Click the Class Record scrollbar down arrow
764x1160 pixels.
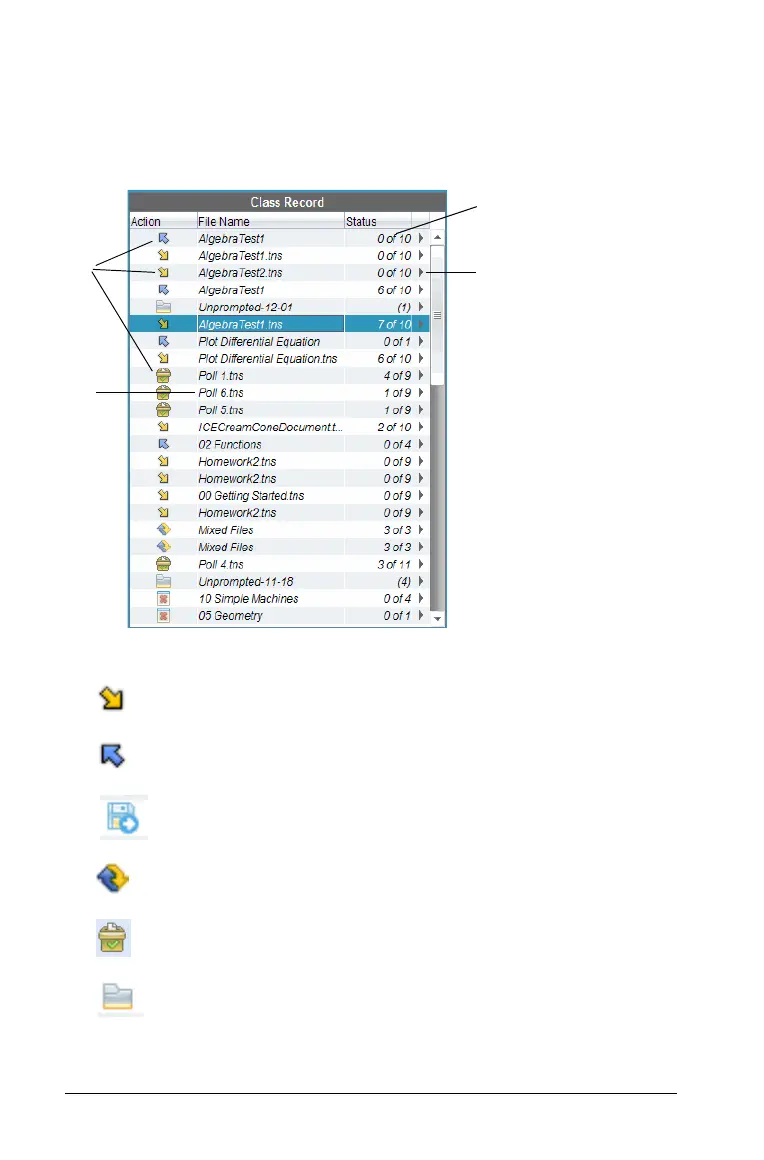[438, 618]
